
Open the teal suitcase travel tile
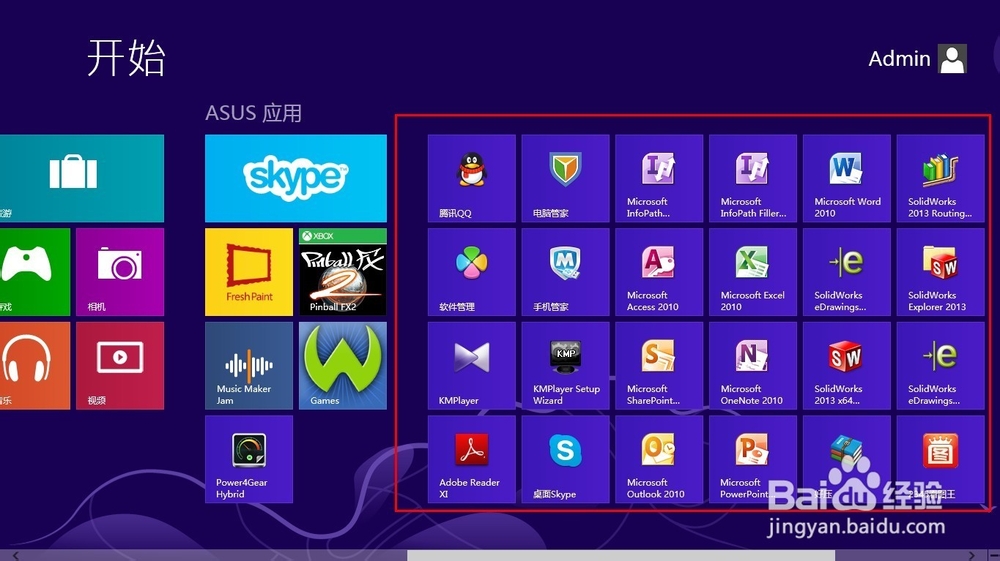[x=82, y=178]
